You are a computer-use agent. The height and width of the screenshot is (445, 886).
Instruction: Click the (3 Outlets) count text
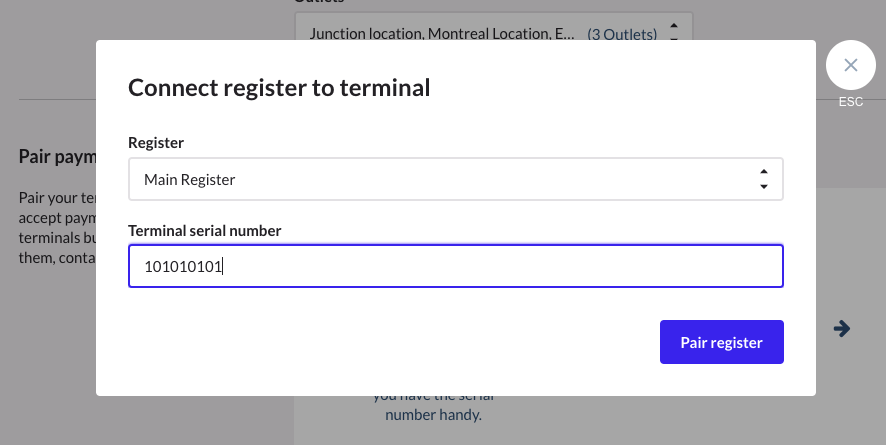coord(622,34)
